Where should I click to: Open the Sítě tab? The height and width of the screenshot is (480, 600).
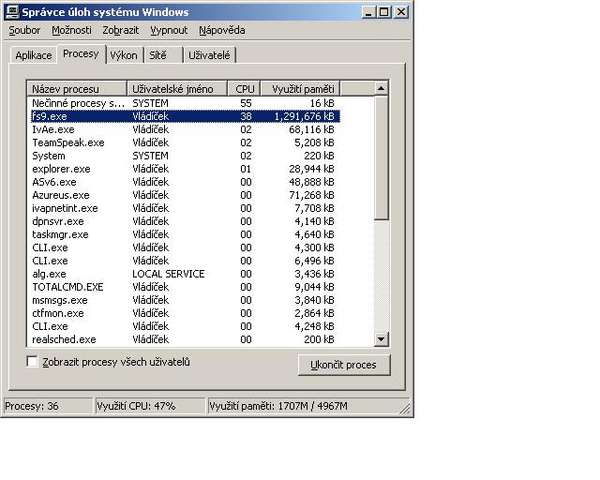[163, 56]
